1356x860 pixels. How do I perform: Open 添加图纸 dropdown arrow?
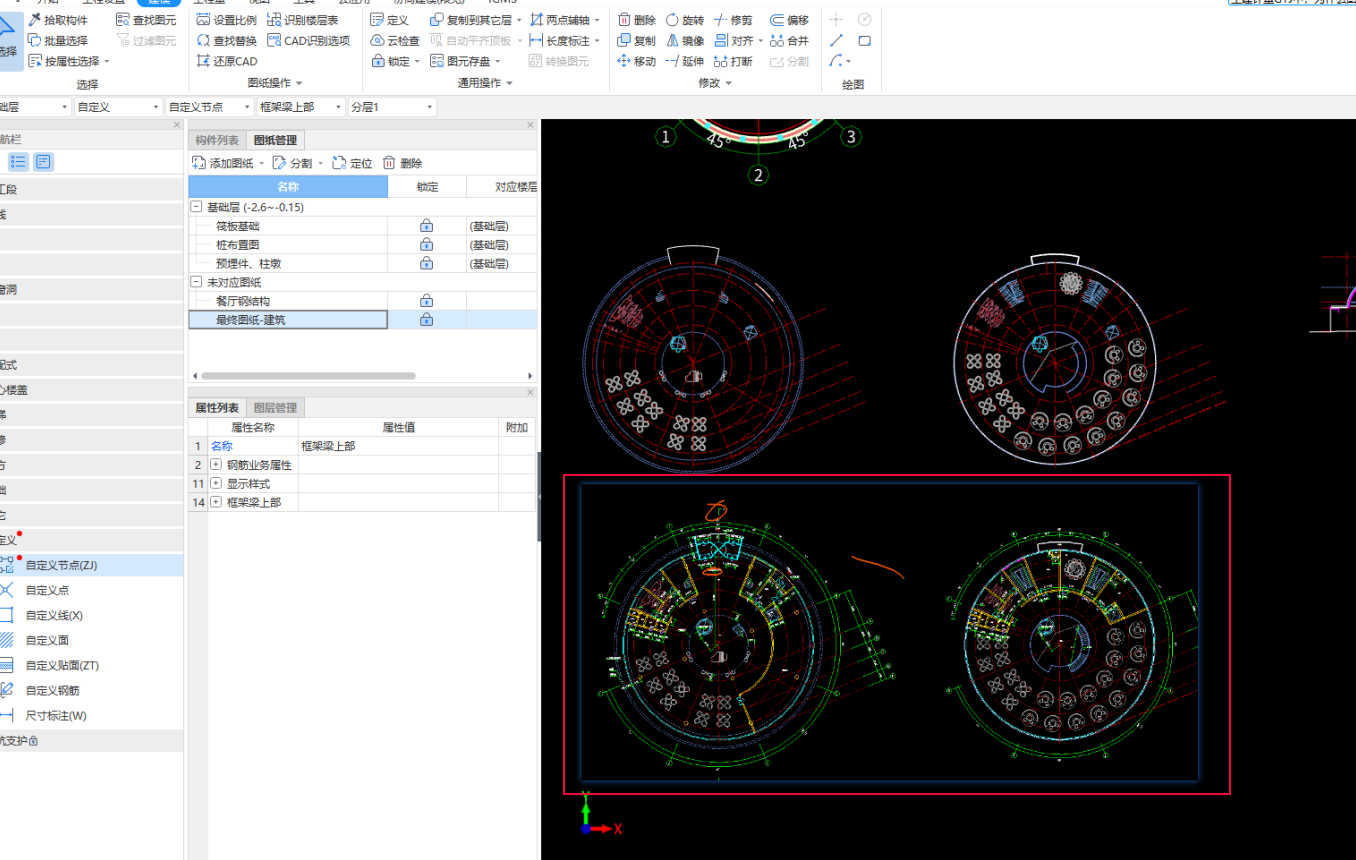click(262, 164)
